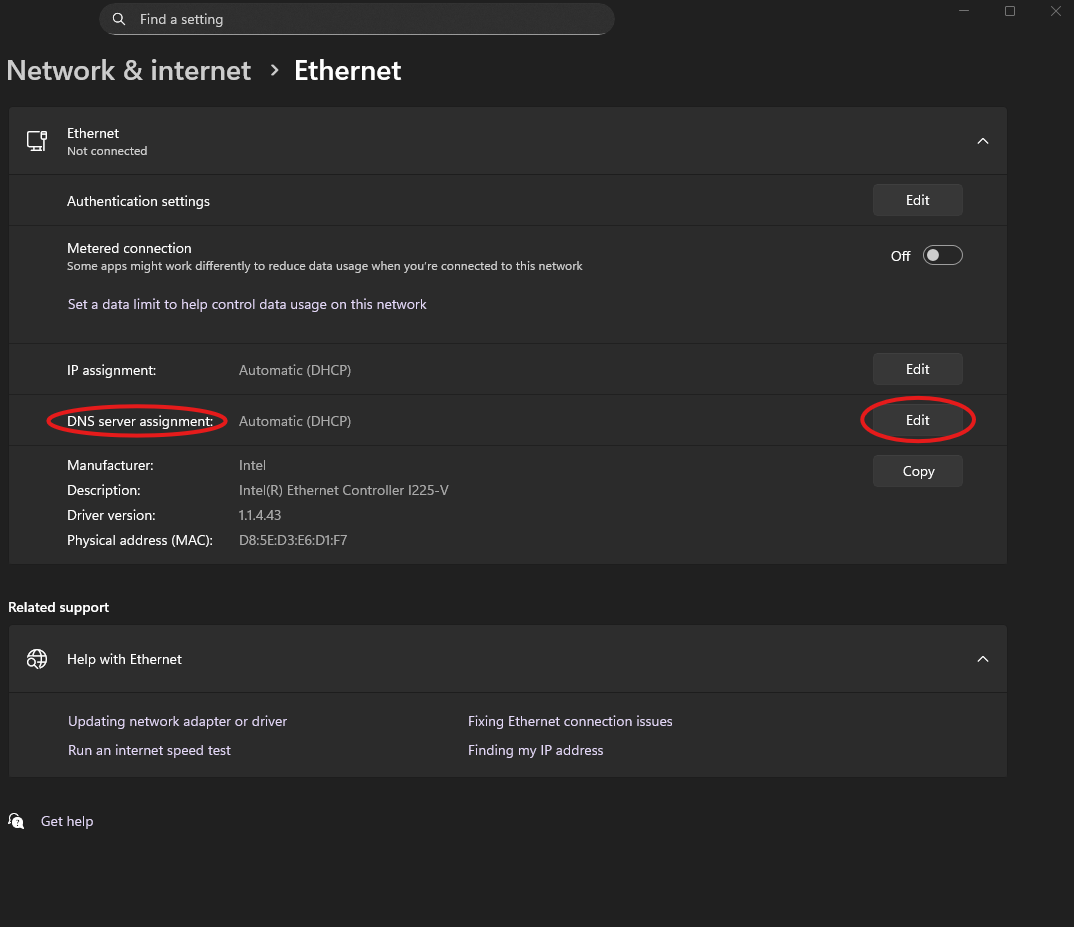This screenshot has height=927, width=1074.
Task: Click the Find a setting search box
Action: 356,19
